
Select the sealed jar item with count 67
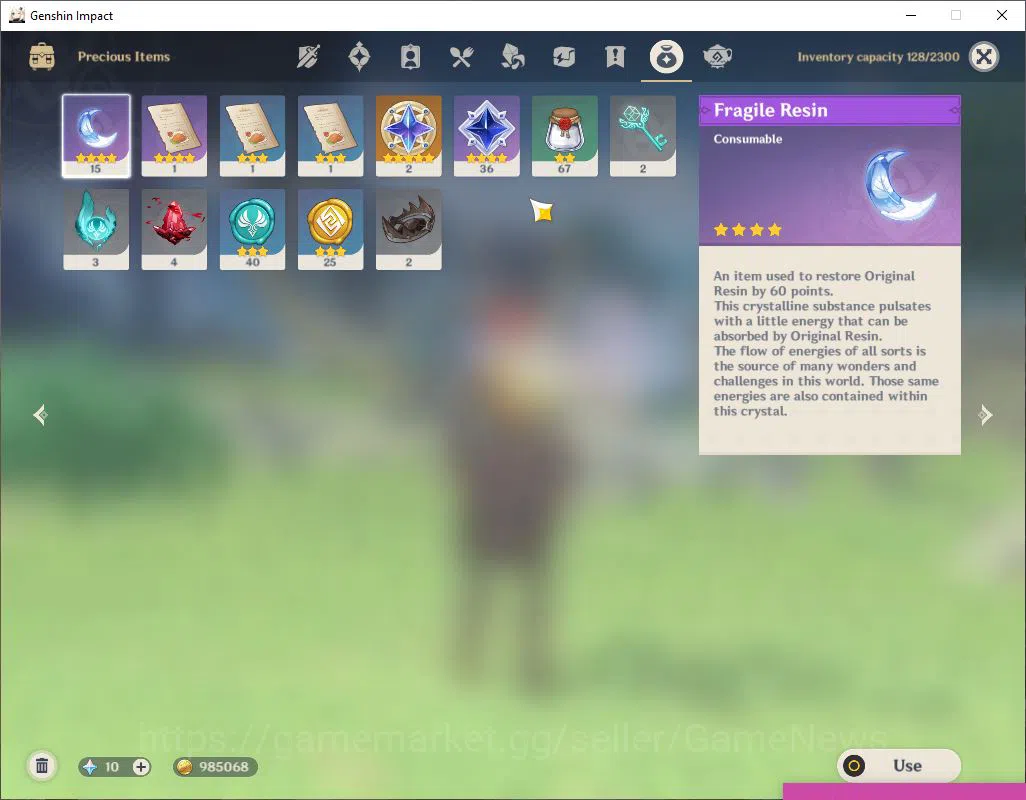565,136
